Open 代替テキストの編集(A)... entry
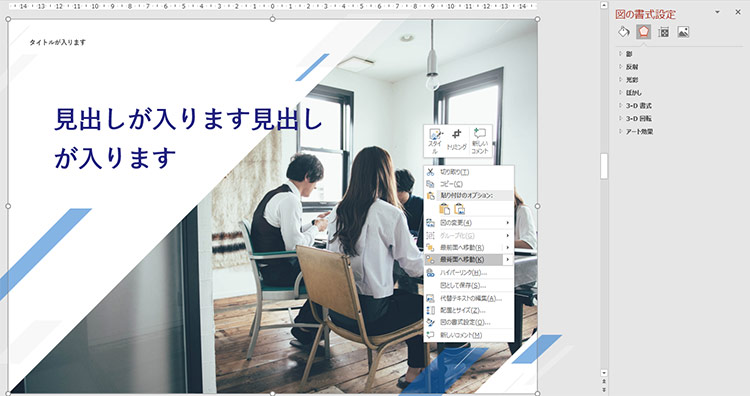 pos(469,298)
